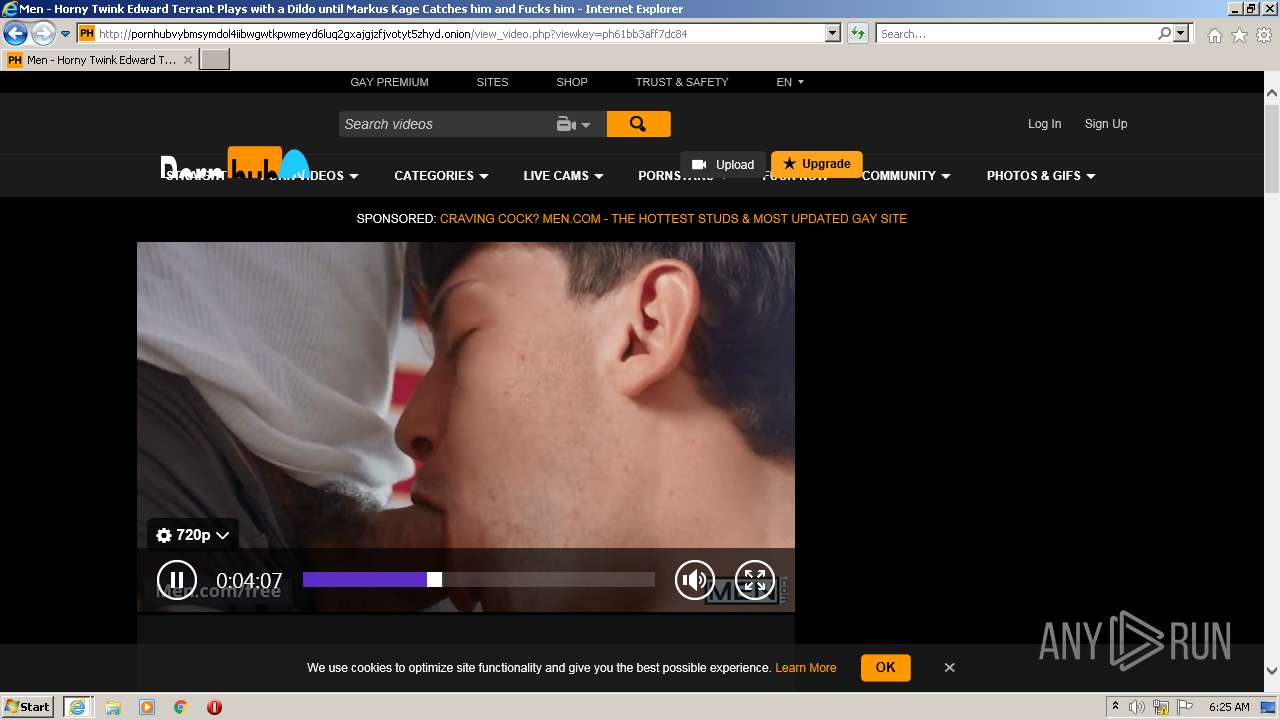Open the SHOP top menu item
The image size is (1280, 720).
tap(572, 82)
